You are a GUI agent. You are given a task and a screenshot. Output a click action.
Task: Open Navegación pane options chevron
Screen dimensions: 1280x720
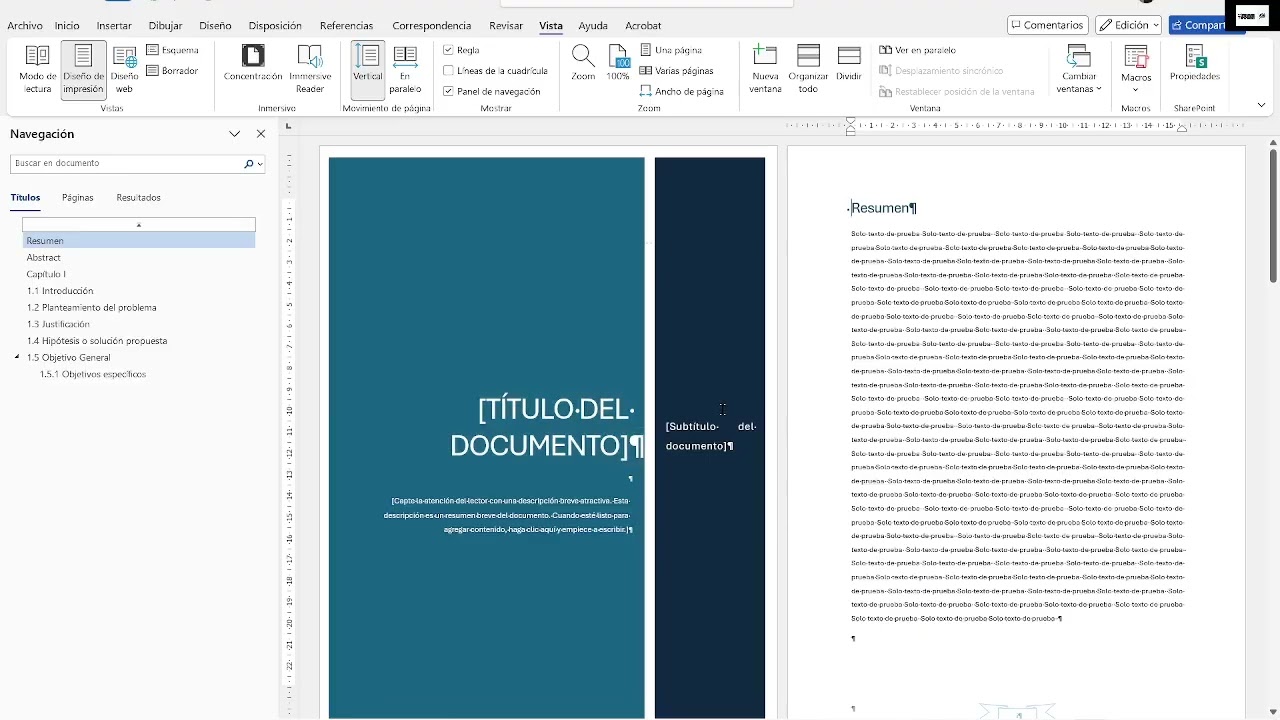[235, 134]
